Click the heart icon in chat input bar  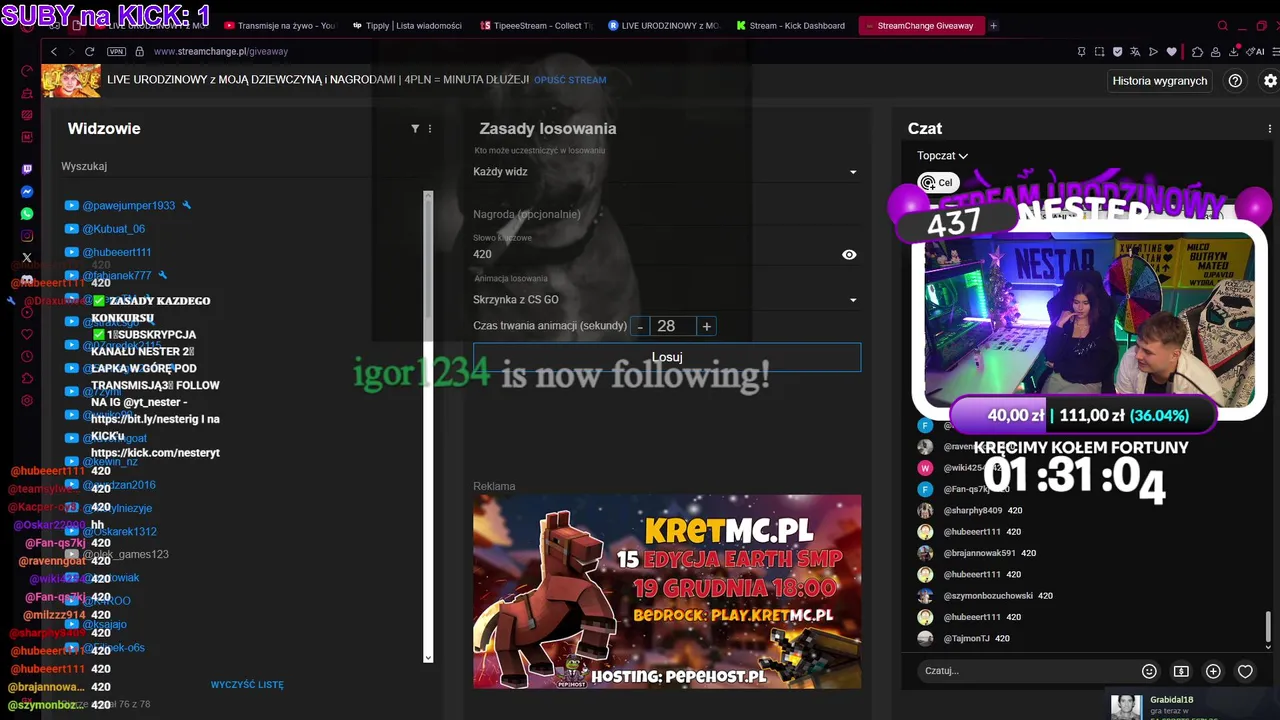pyautogui.click(x=1245, y=671)
